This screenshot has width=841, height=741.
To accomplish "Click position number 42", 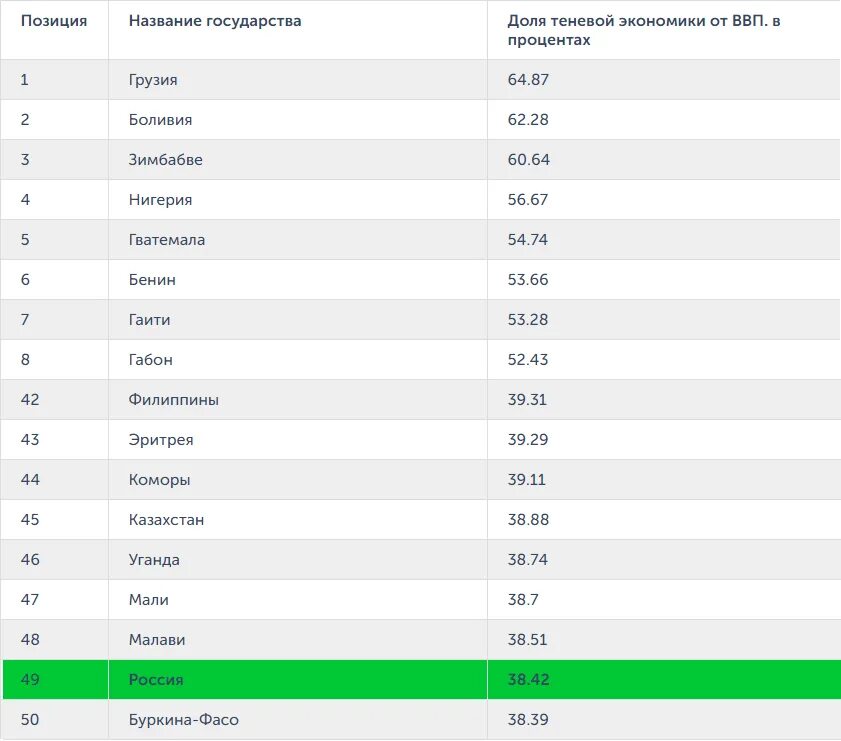I will (x=30, y=399).
